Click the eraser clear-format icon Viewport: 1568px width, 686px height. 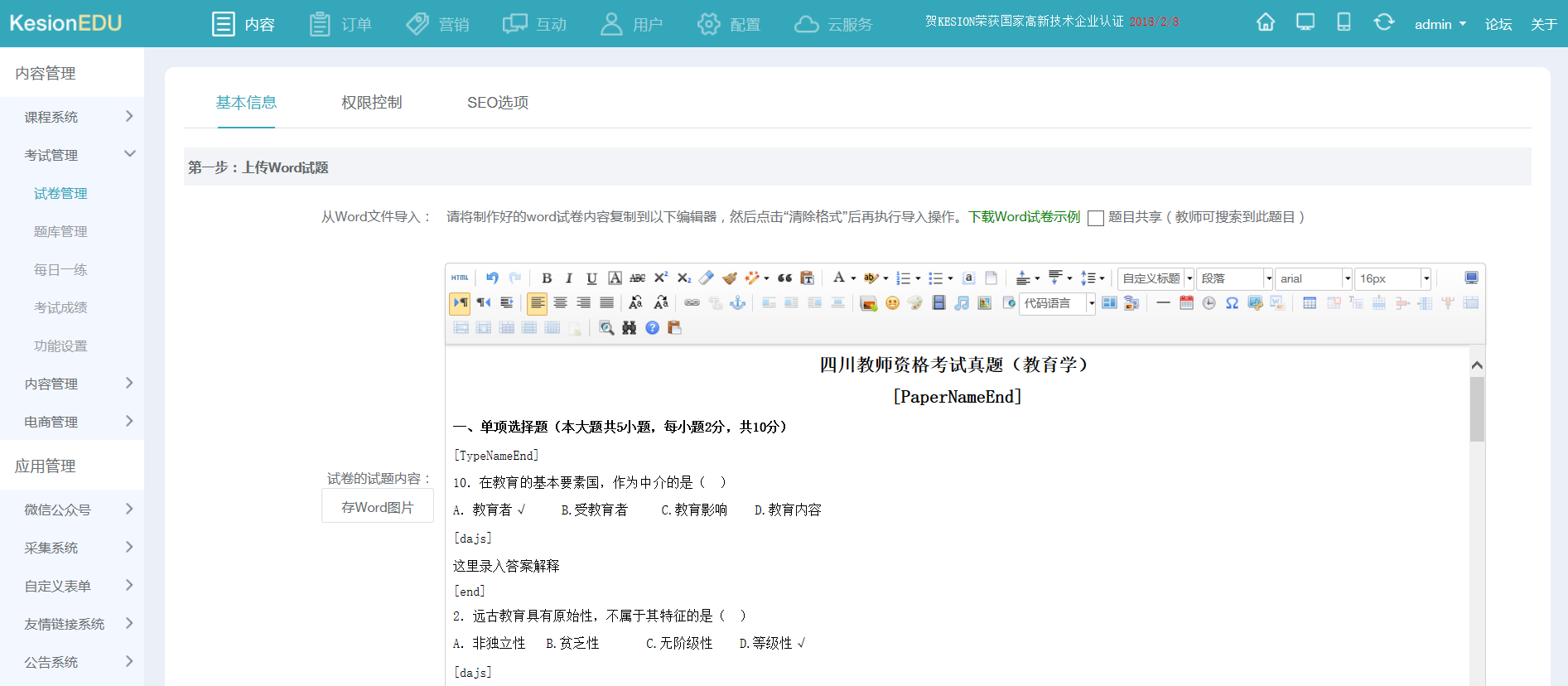[706, 278]
